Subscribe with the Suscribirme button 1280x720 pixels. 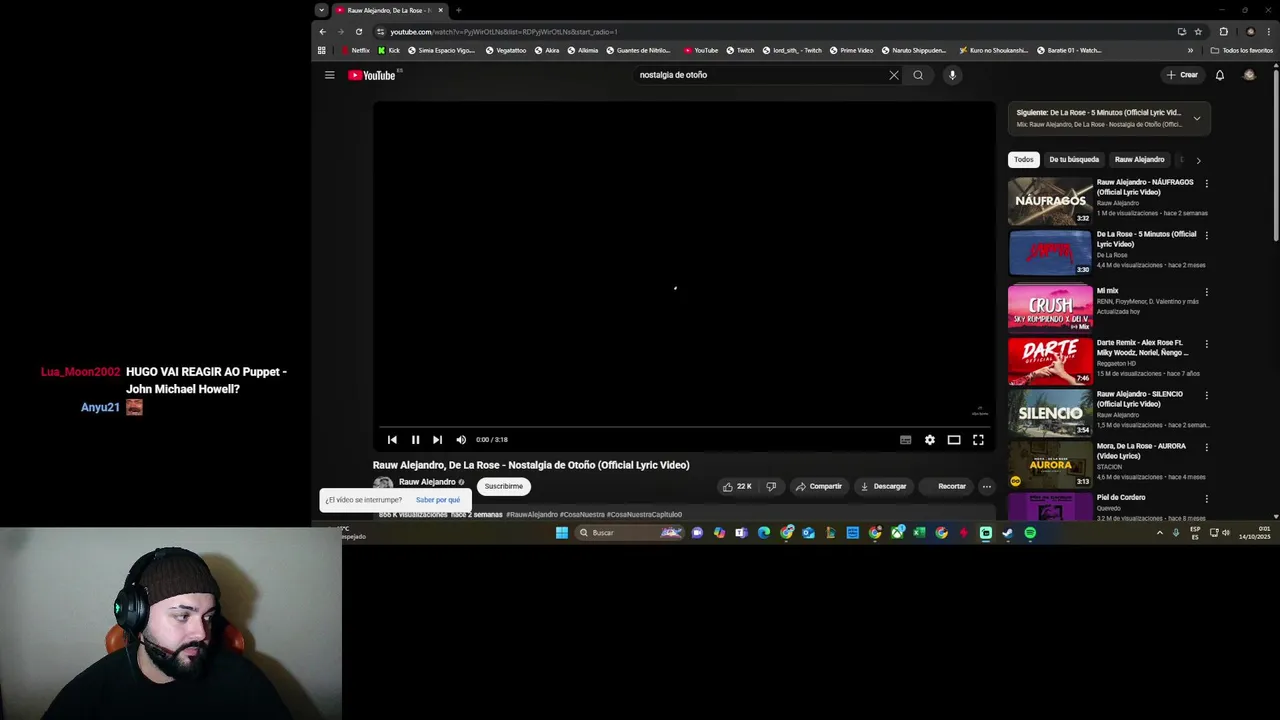pos(504,487)
